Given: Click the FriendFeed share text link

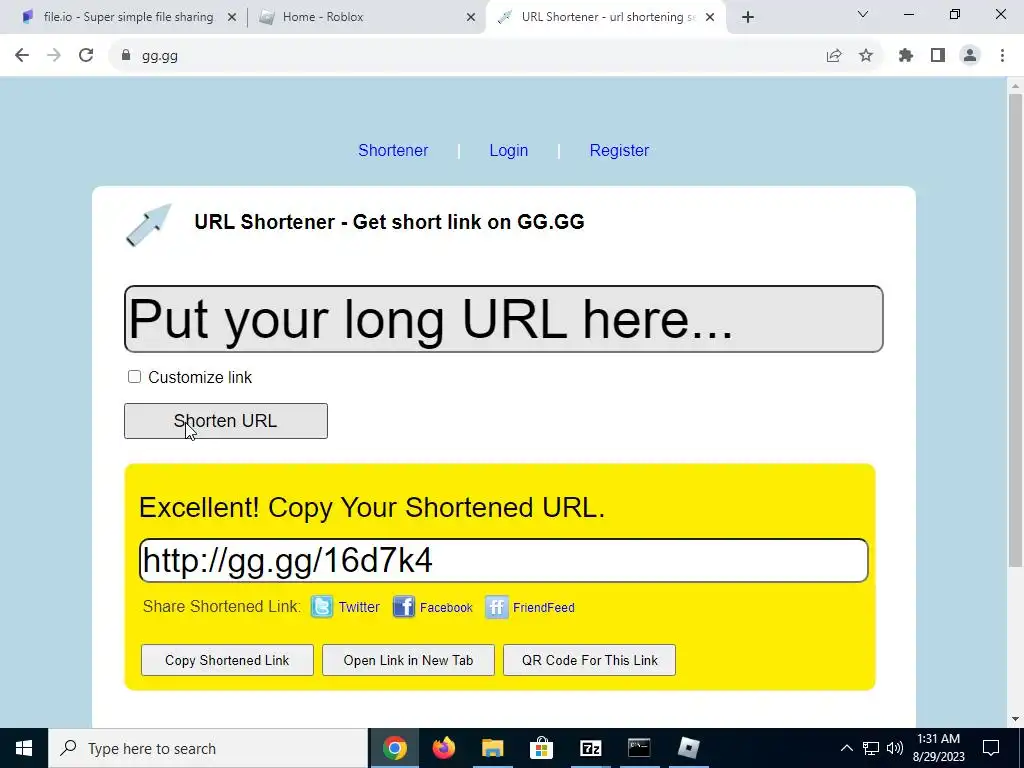Looking at the screenshot, I should (543, 607).
